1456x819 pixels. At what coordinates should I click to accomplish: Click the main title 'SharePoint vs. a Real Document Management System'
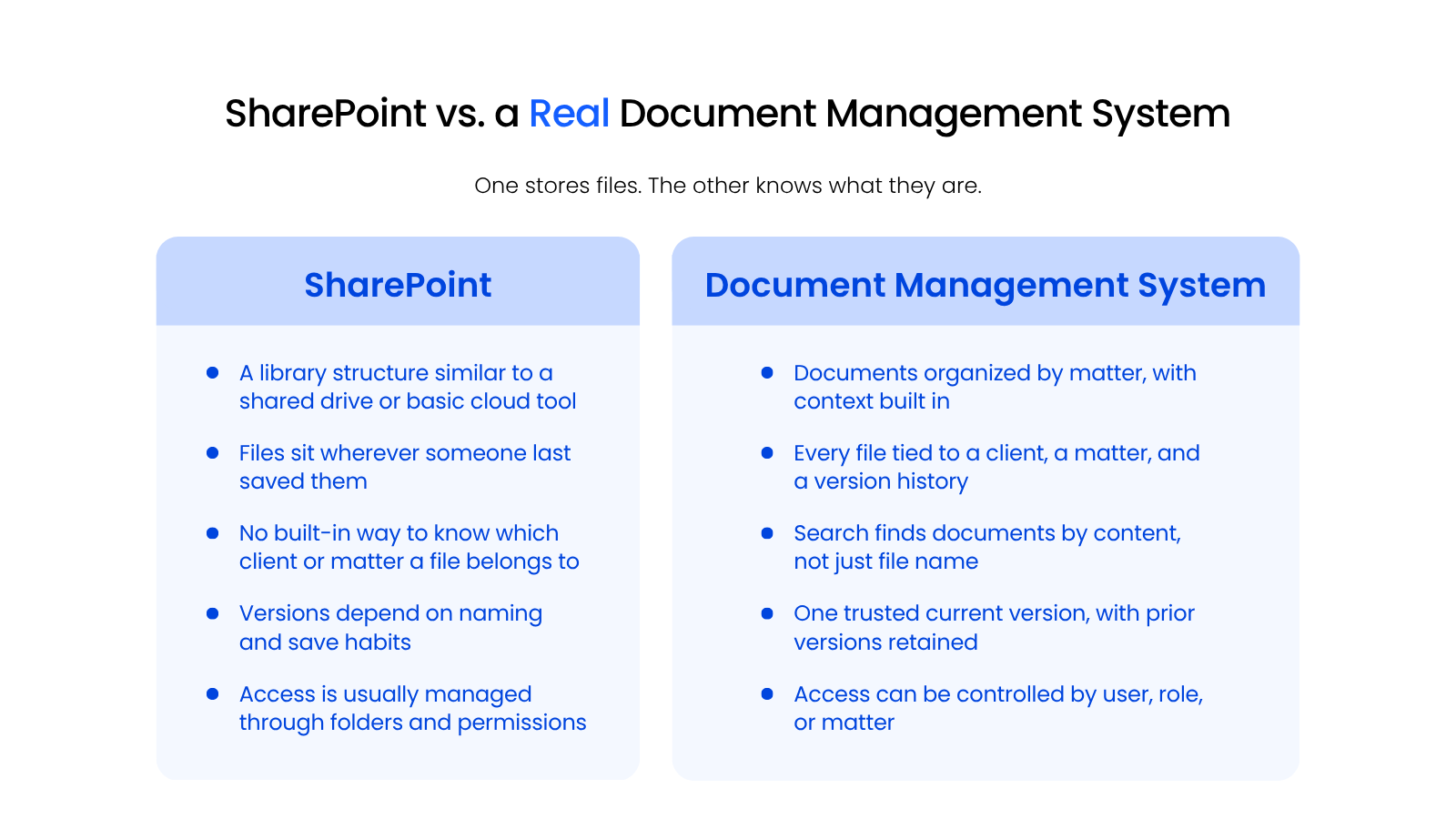[727, 114]
